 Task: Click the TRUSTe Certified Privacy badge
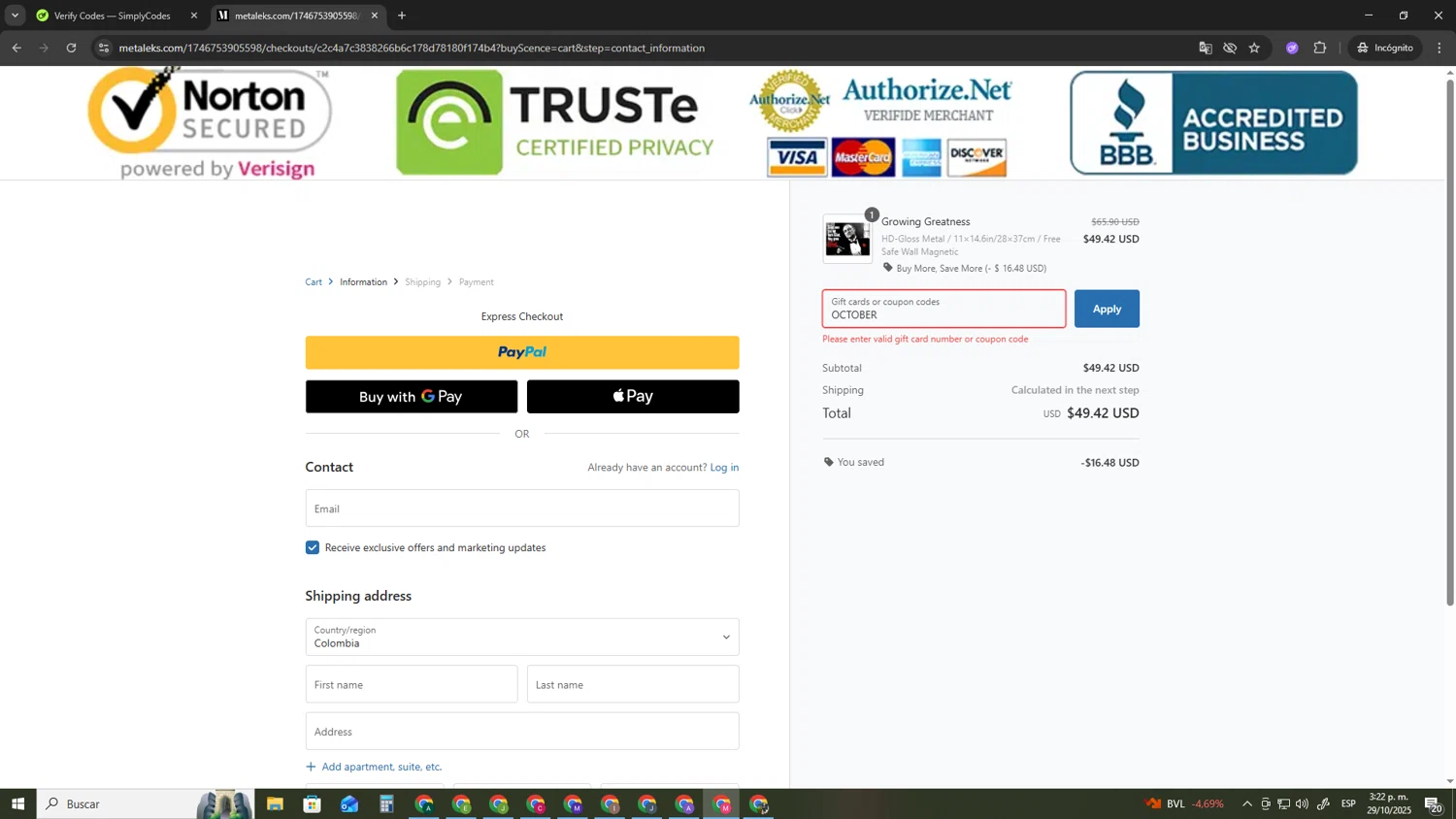555,122
